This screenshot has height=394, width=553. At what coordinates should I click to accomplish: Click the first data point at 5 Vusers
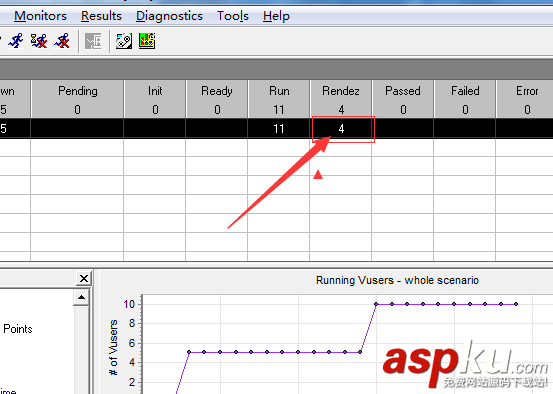pyautogui.click(x=189, y=352)
